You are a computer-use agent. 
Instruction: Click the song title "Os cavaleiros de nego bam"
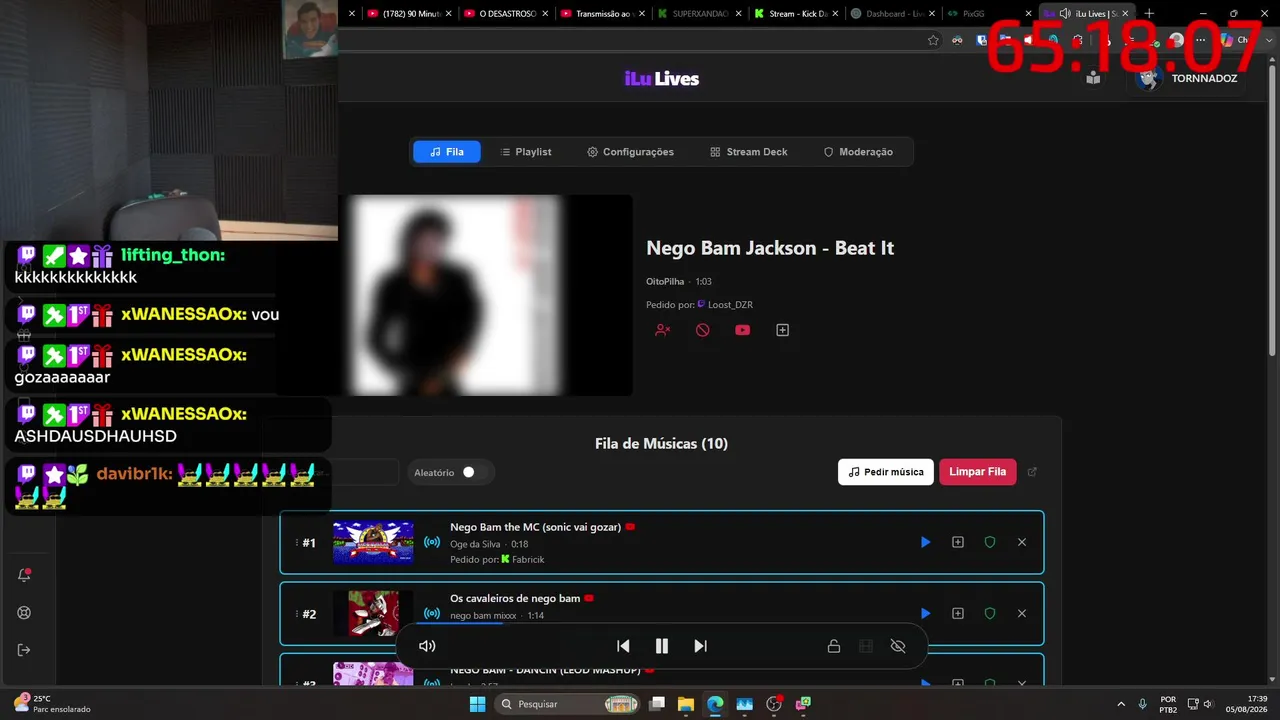click(x=515, y=598)
